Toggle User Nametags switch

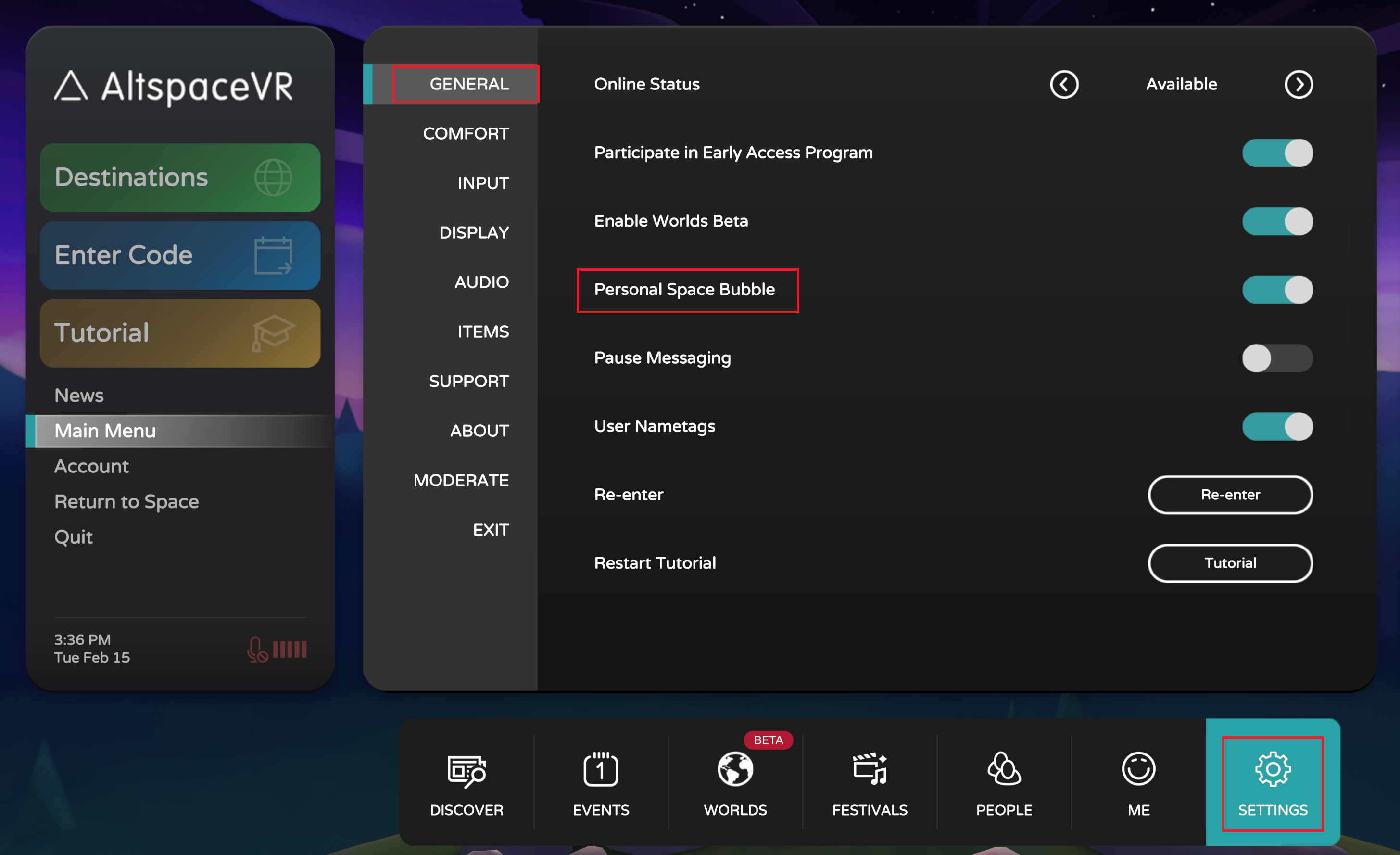tap(1277, 426)
